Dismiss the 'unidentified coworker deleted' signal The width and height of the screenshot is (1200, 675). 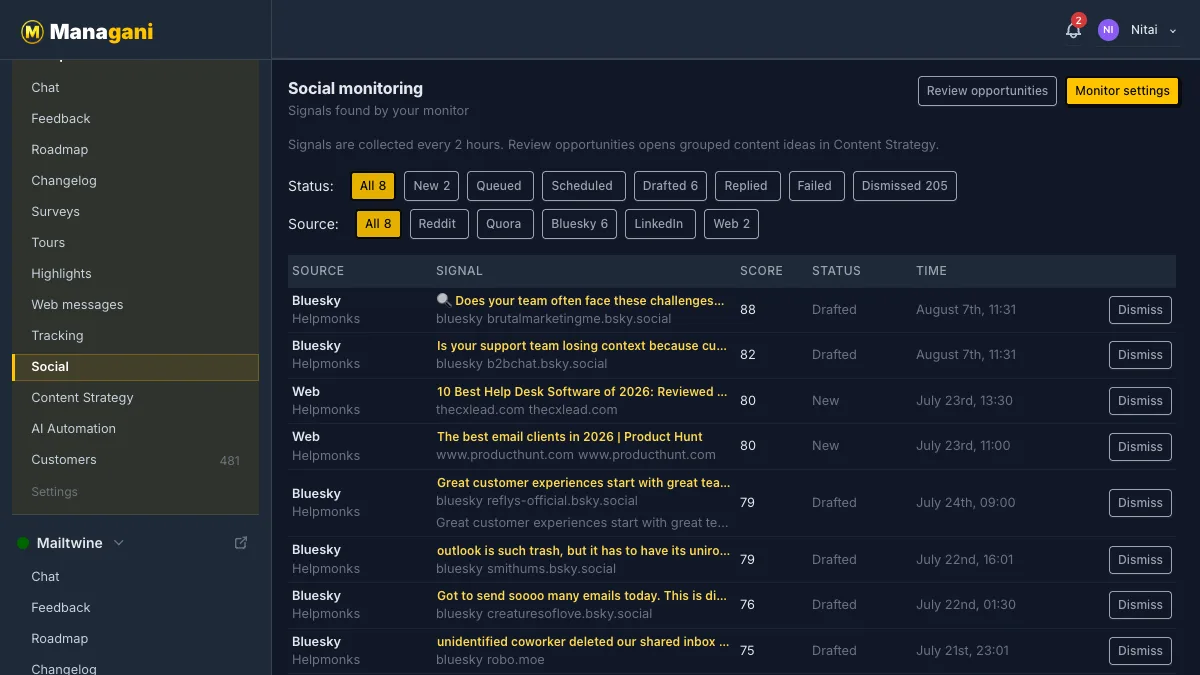point(1140,651)
